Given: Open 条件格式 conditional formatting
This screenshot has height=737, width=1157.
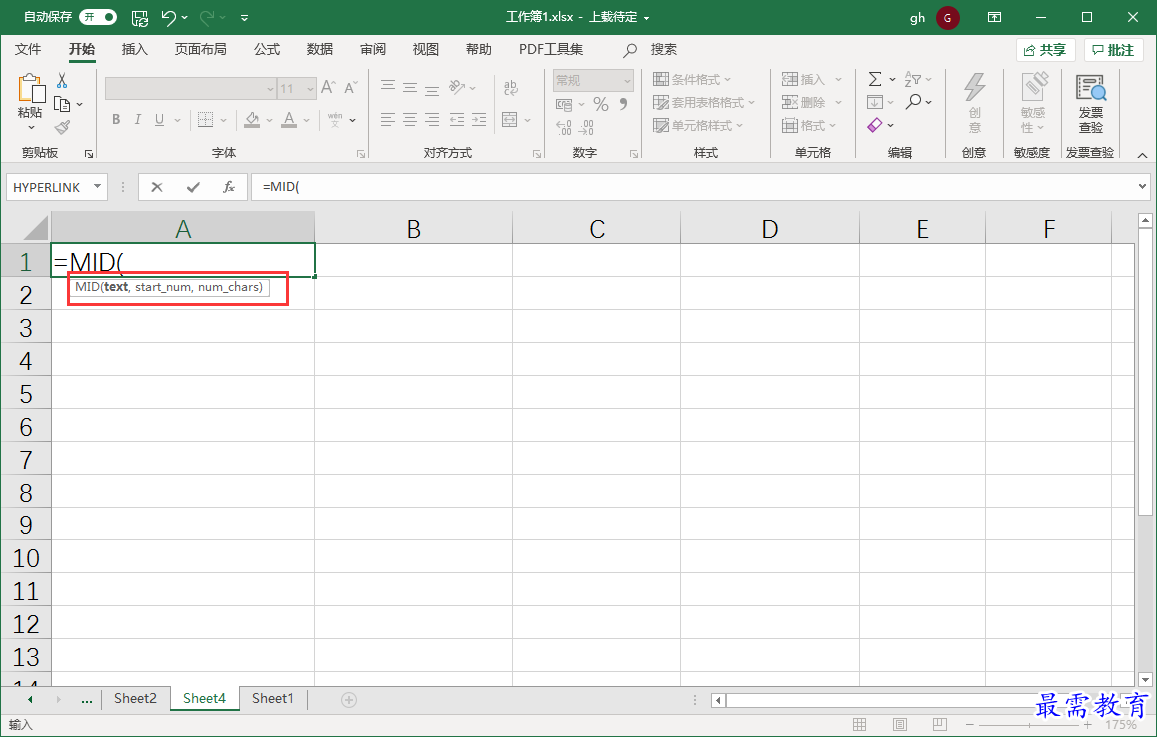Looking at the screenshot, I should (692, 79).
